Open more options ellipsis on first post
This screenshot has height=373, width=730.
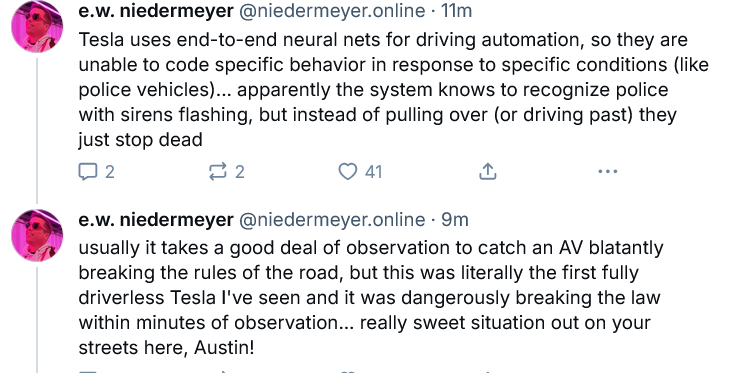pos(608,172)
